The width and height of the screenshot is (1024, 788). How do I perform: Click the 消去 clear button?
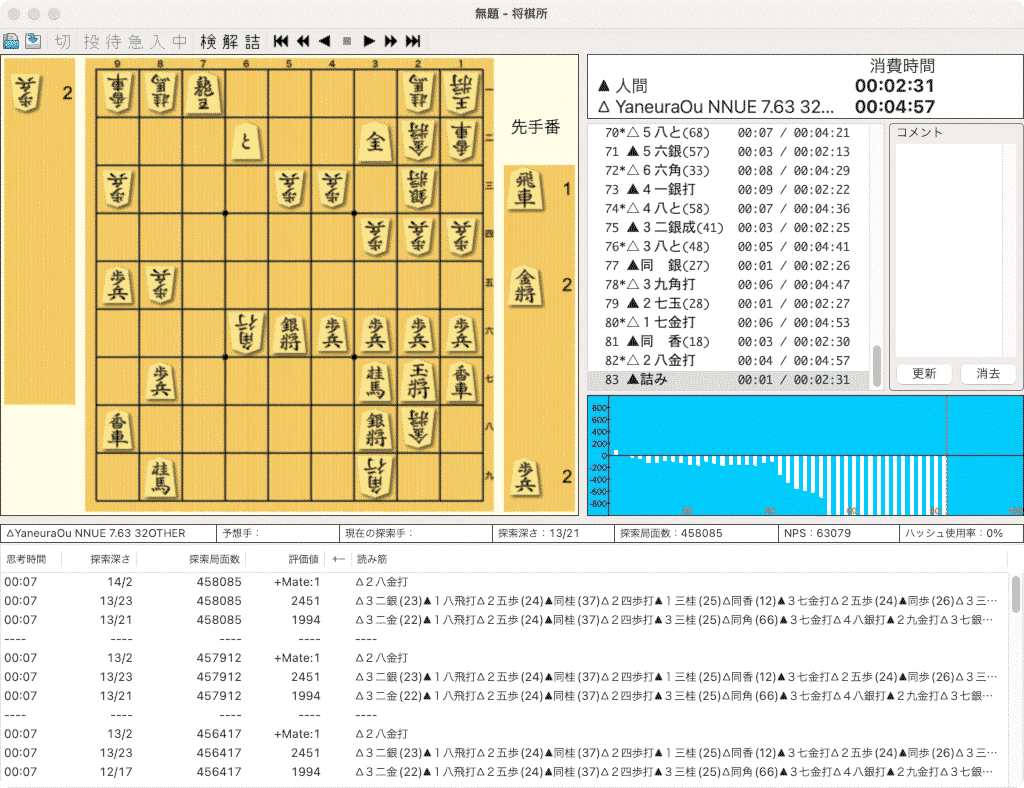pos(988,373)
